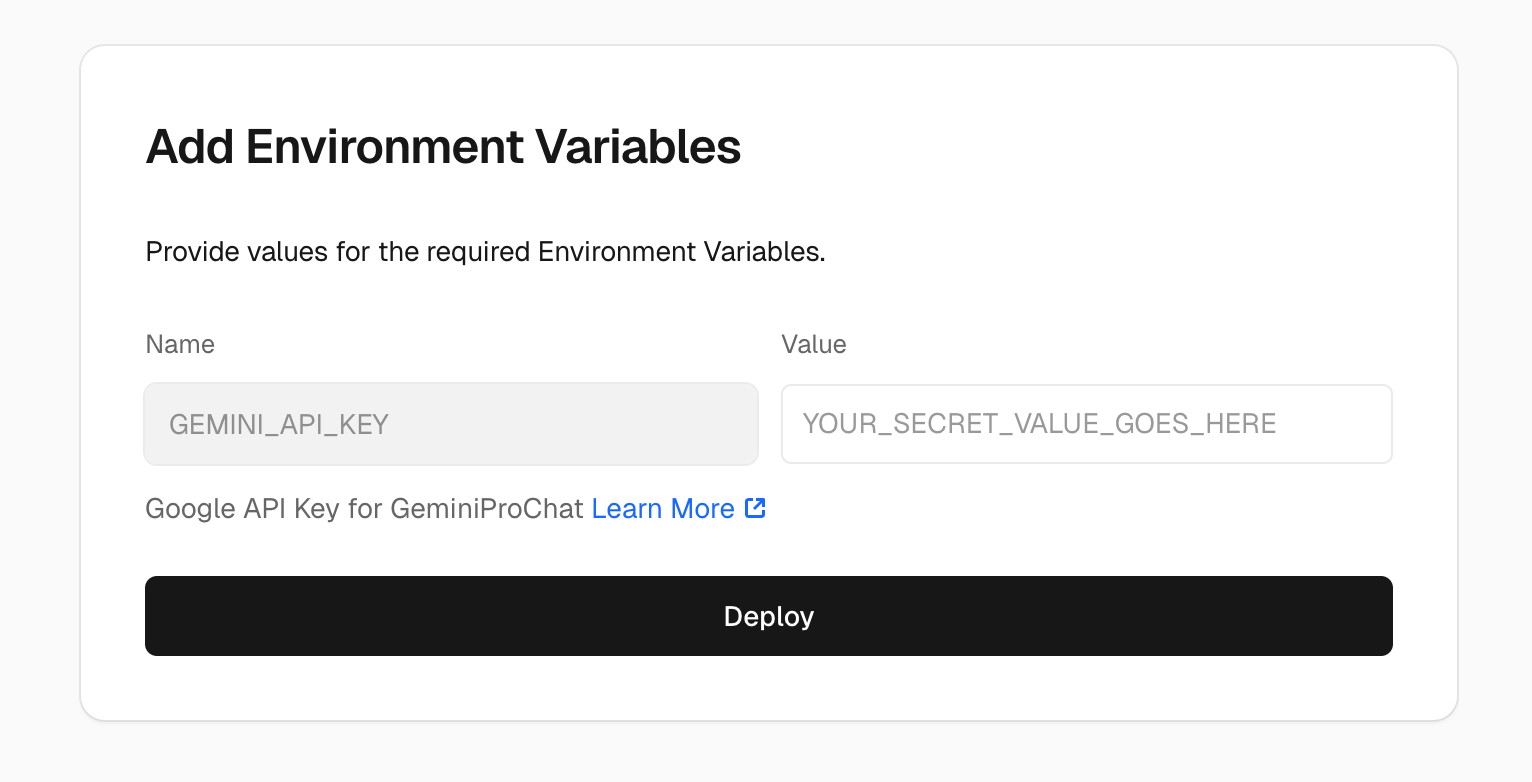Click the word 'Environment' in the heading

(x=385, y=147)
